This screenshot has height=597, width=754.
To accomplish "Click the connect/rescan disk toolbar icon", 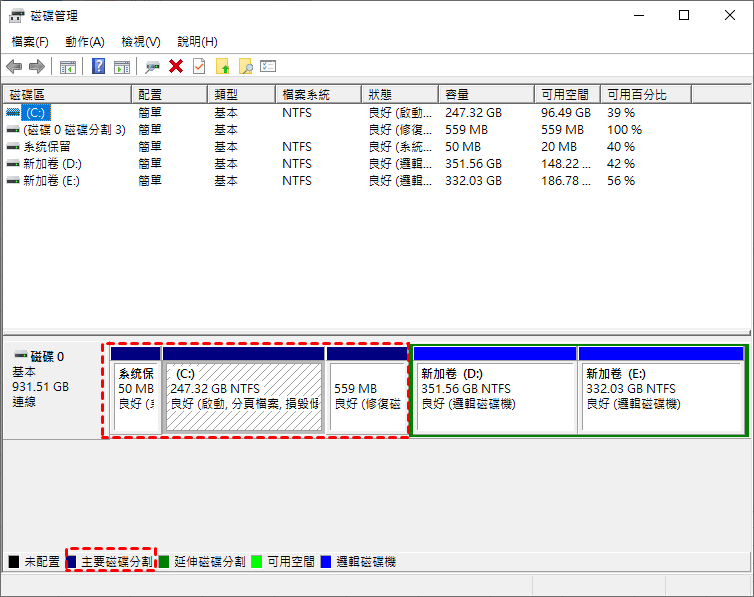I will (x=152, y=67).
